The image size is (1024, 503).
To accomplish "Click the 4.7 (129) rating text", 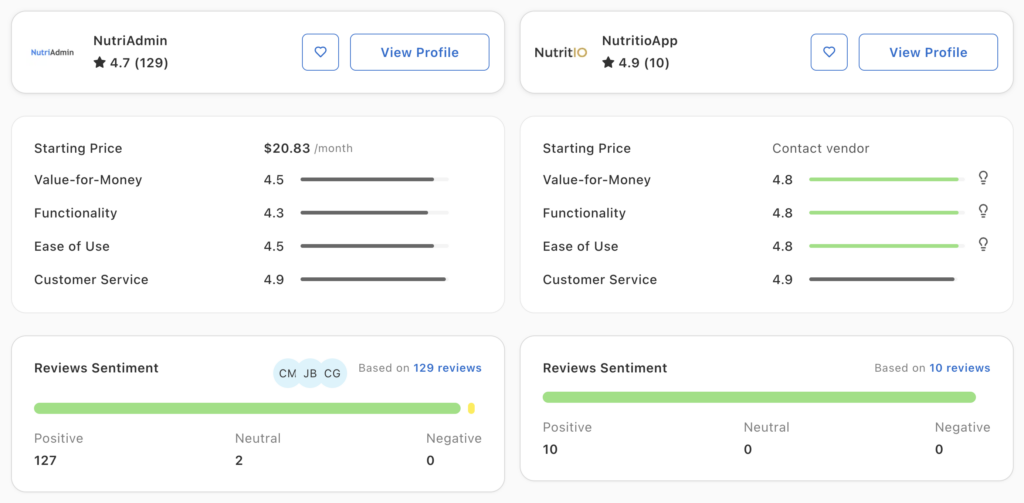I will [x=138, y=63].
